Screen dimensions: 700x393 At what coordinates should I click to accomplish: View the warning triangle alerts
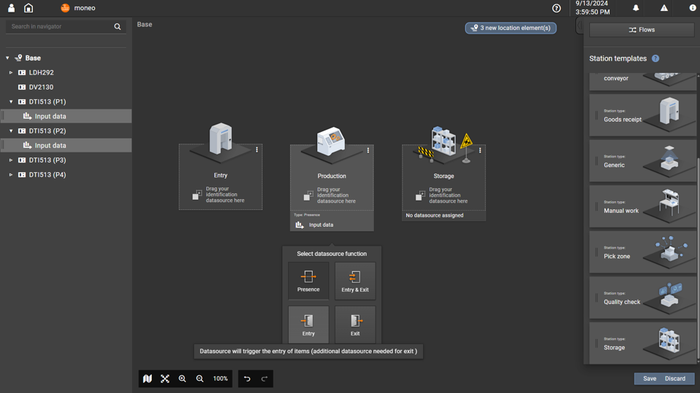[x=664, y=8]
